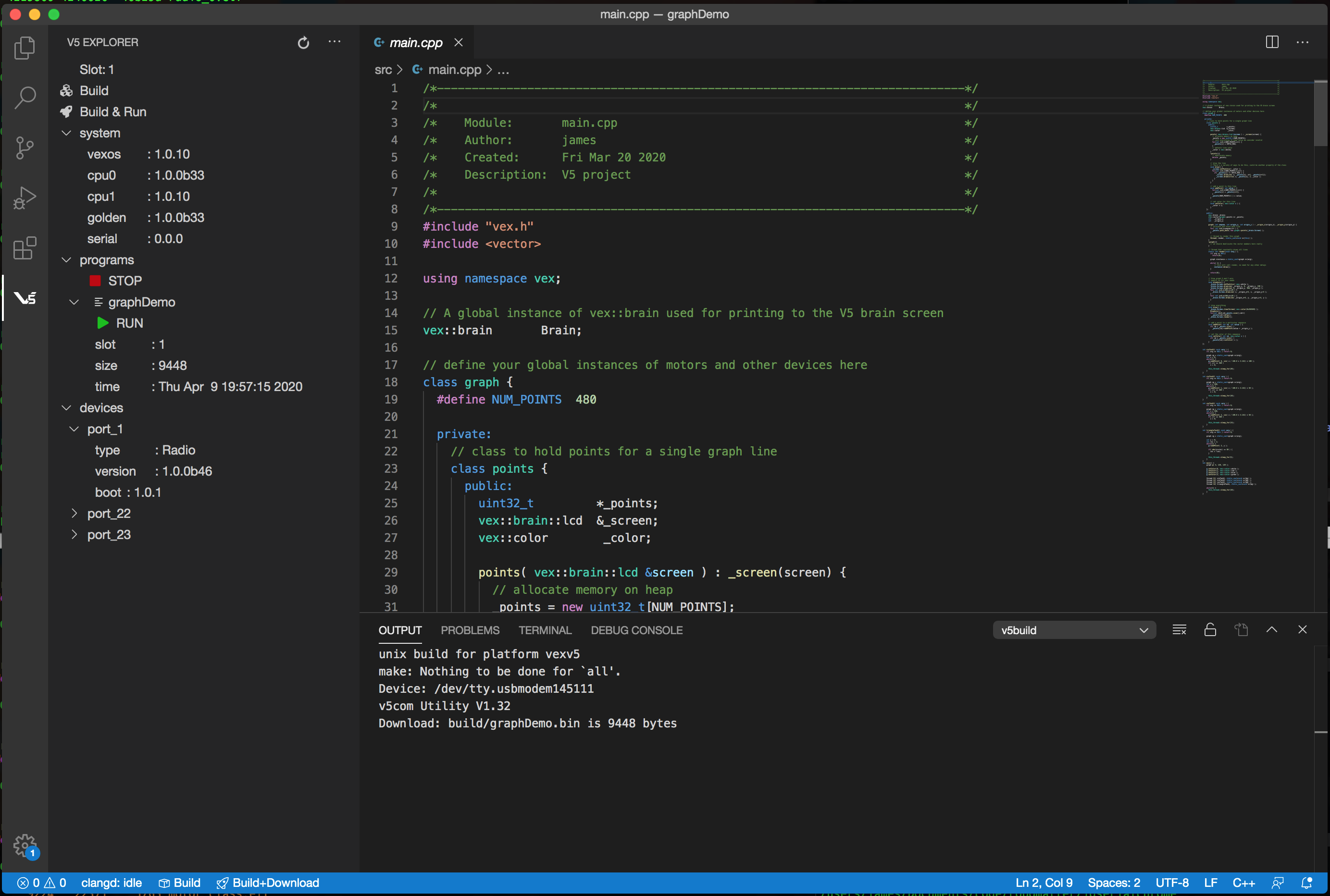Open the v5build output channel dropdown

click(1074, 630)
